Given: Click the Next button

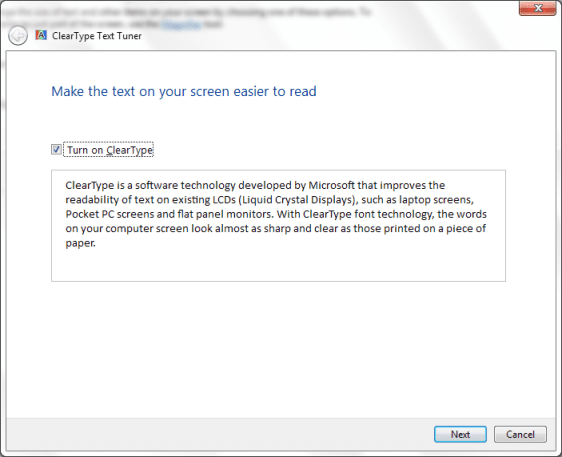Looking at the screenshot, I should coord(460,434).
